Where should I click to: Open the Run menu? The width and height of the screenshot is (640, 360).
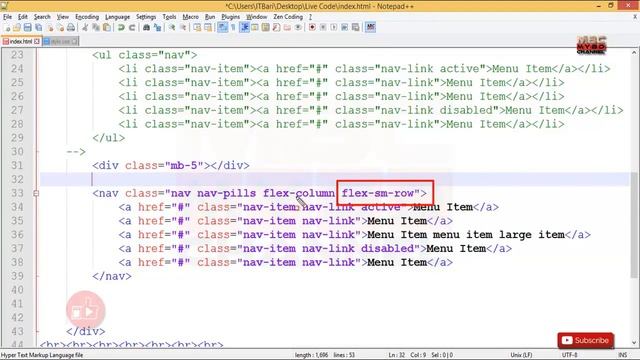210,17
